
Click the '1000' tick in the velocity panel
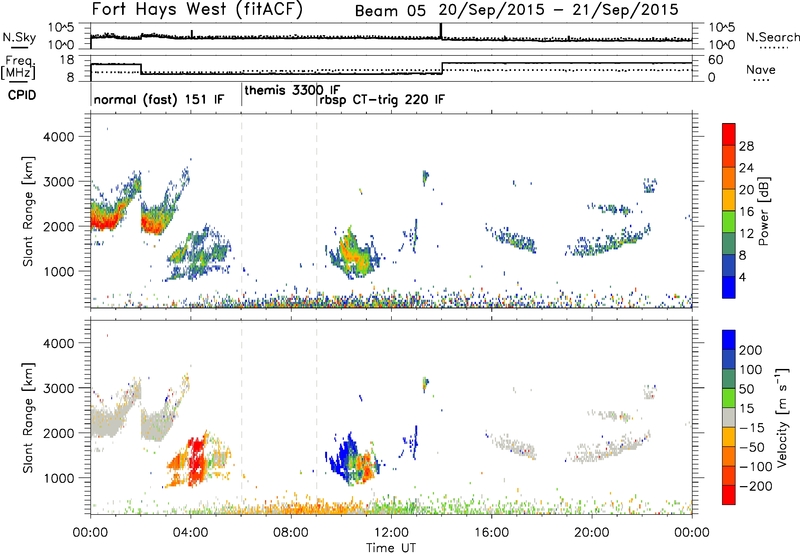click(59, 478)
